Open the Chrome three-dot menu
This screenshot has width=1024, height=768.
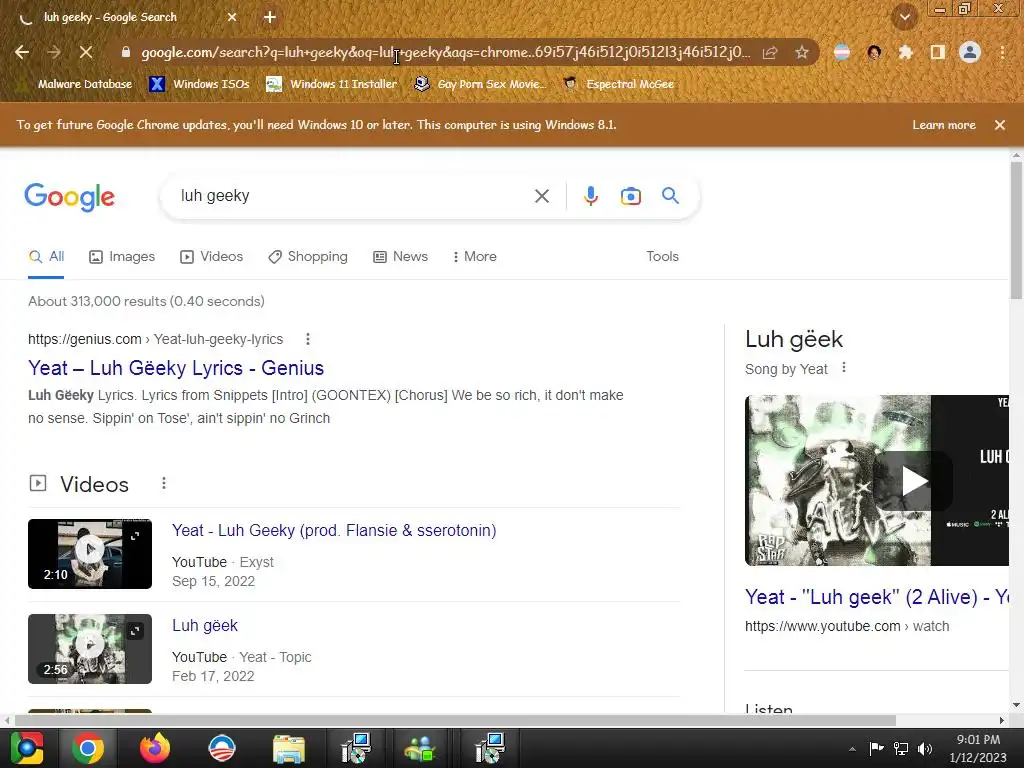coord(1002,52)
